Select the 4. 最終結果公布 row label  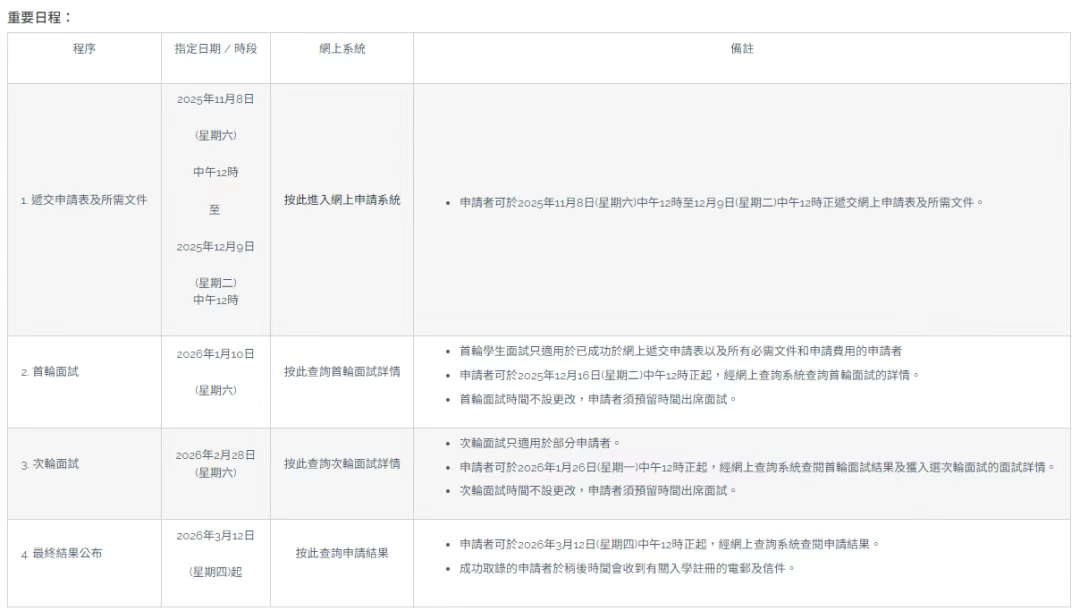(61, 553)
